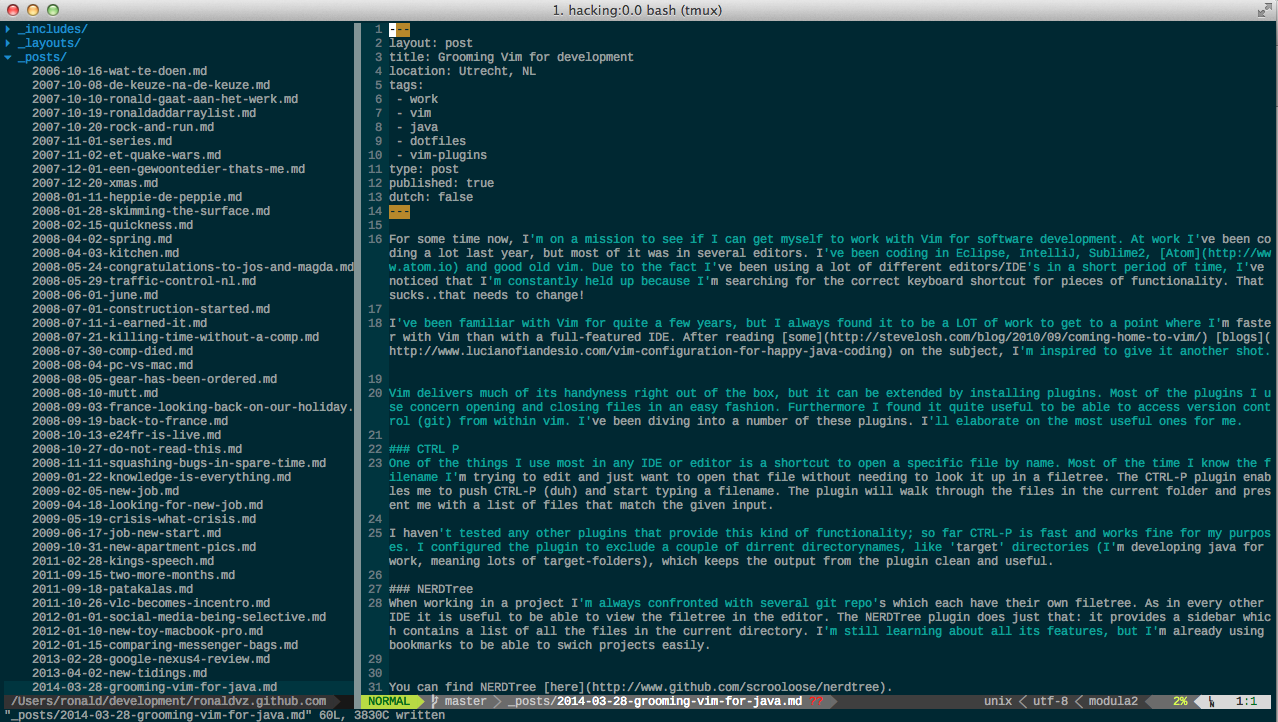Open 2014-03-28-grooming-vim-for-java.md in tree
The width and height of the screenshot is (1278, 722).
pyautogui.click(x=155, y=687)
